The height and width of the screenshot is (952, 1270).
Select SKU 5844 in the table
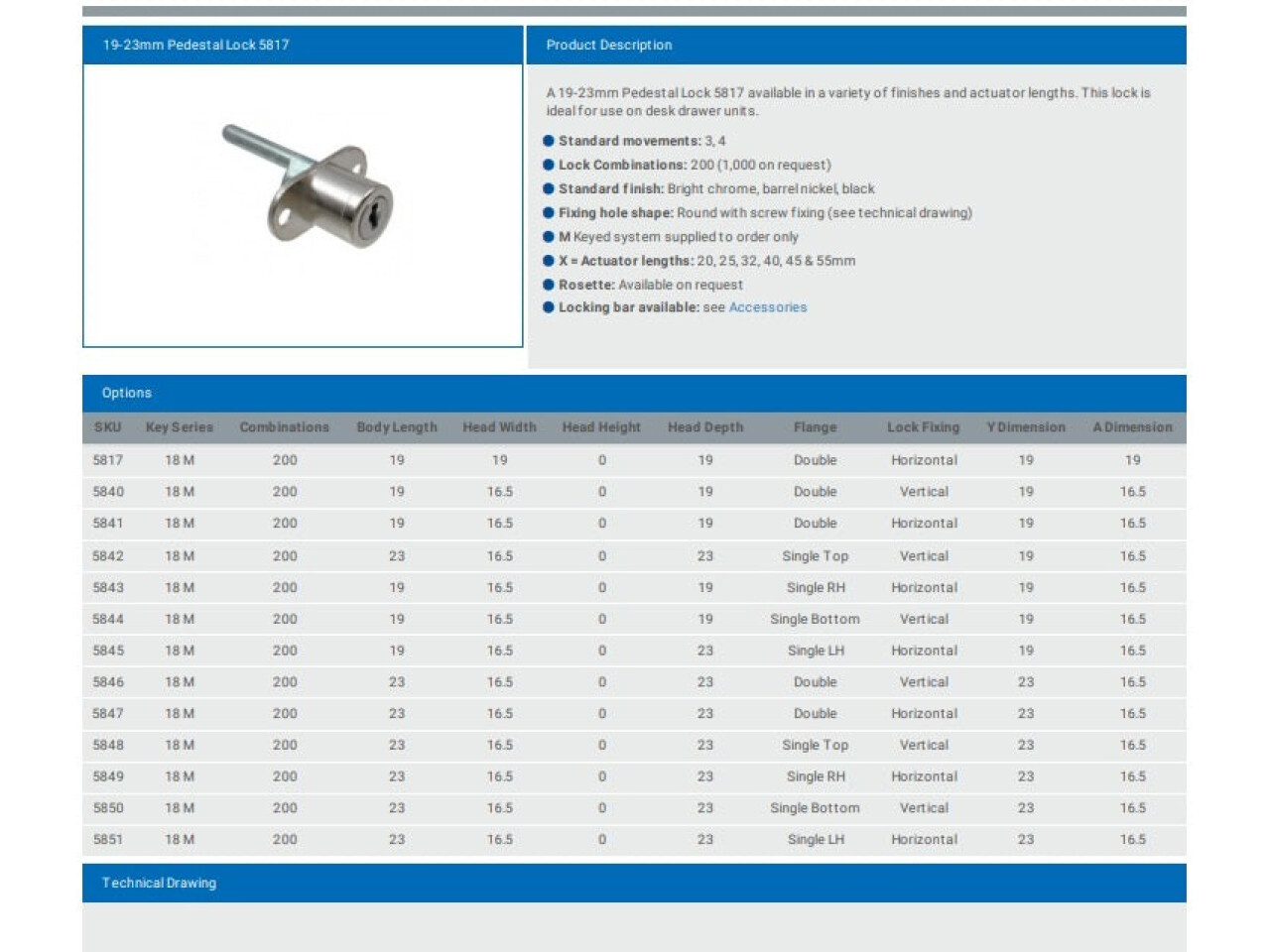pos(108,619)
